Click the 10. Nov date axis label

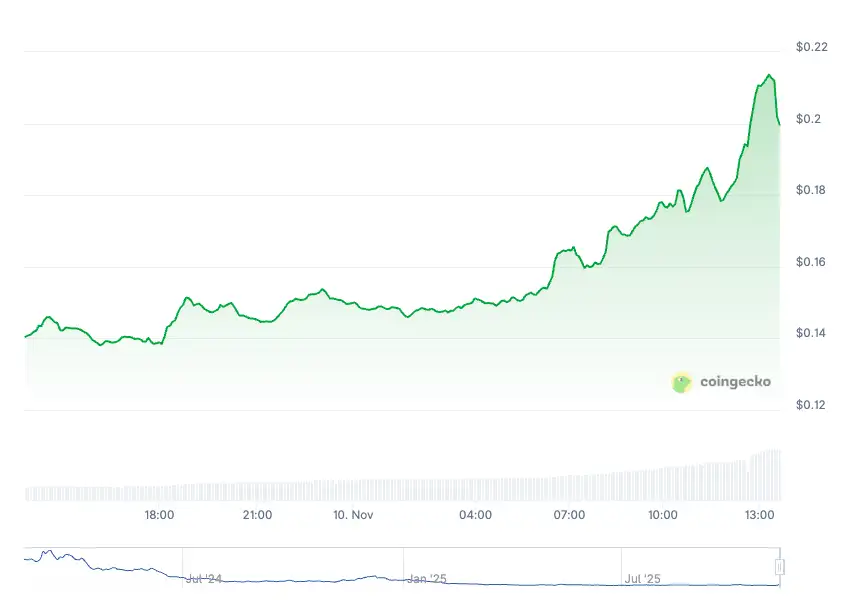click(354, 516)
